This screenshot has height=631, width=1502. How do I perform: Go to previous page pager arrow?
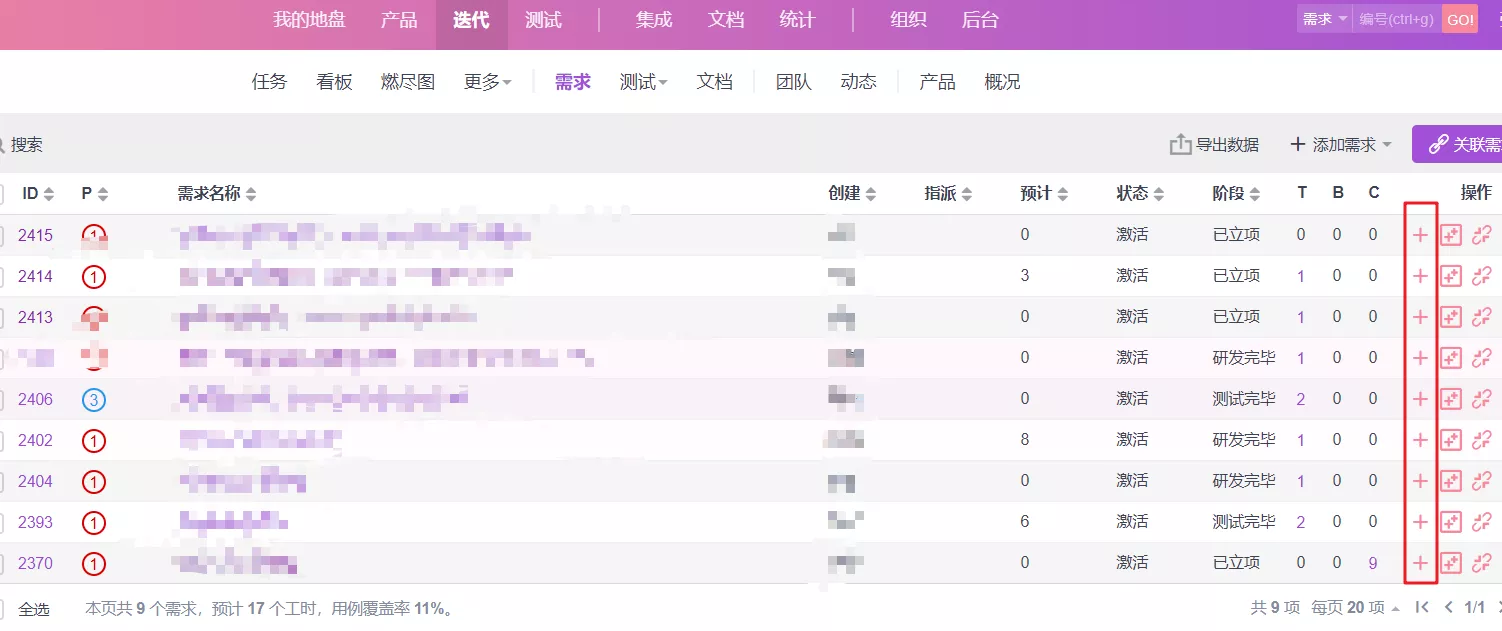[1449, 607]
